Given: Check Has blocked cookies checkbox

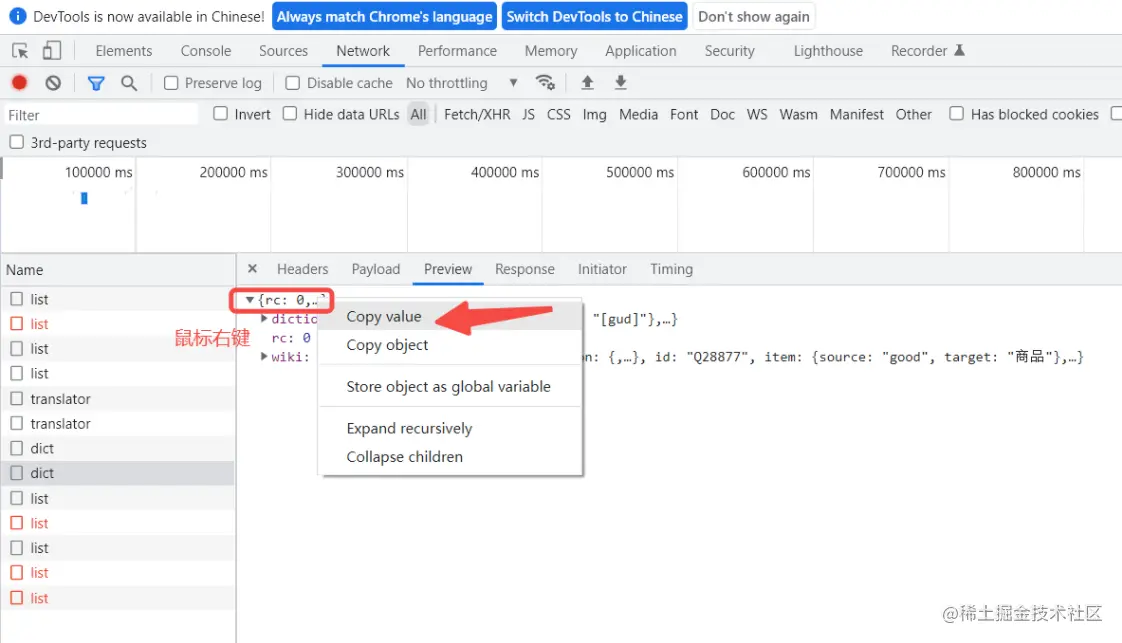Looking at the screenshot, I should click(x=956, y=114).
